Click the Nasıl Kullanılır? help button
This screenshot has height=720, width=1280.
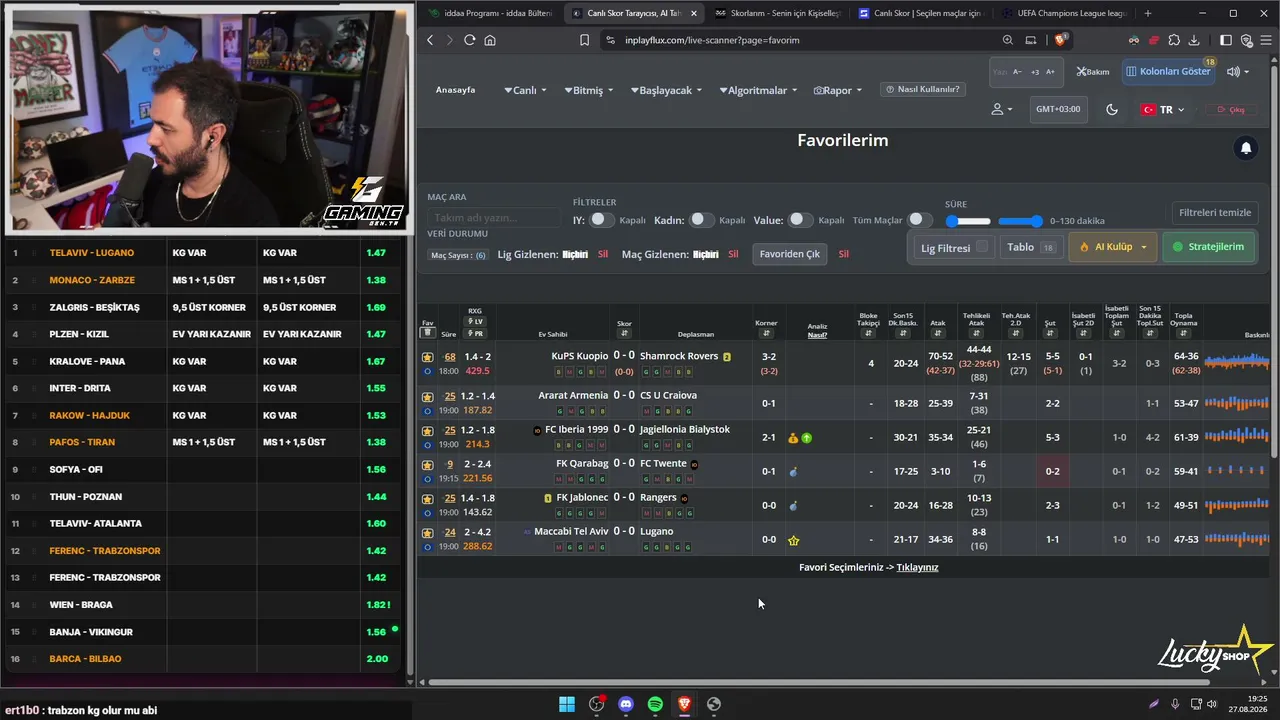[921, 89]
